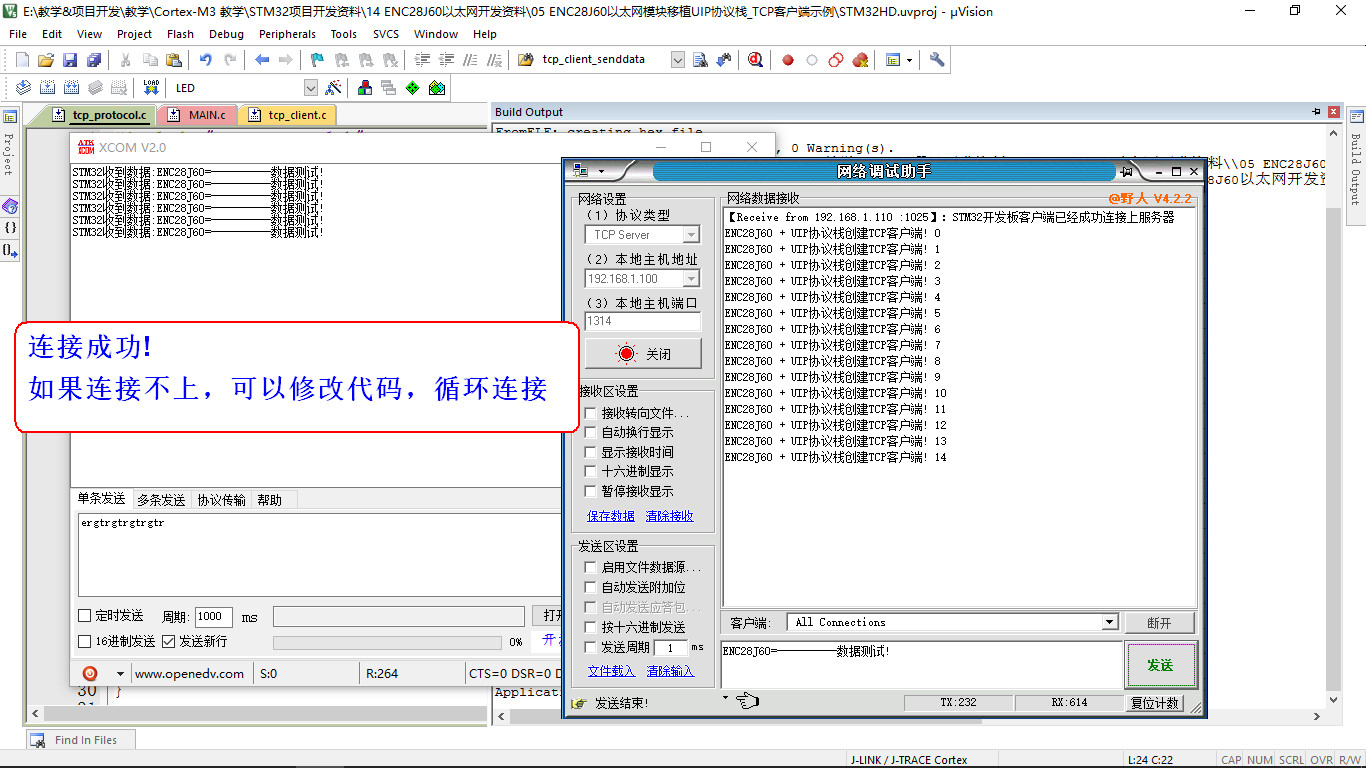The height and width of the screenshot is (768, 1366).
Task: Open Configuration with the wrench icon
Action: tap(937, 60)
